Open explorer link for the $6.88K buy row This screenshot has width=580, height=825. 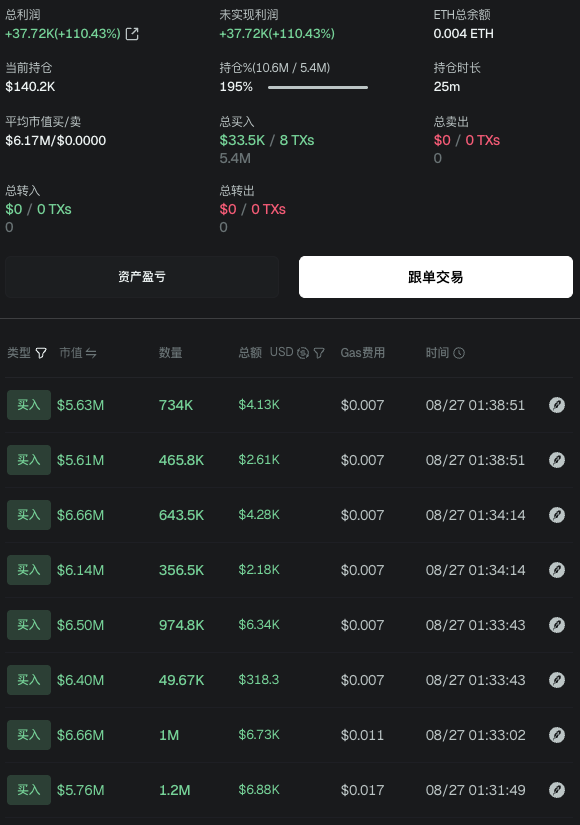pos(557,790)
